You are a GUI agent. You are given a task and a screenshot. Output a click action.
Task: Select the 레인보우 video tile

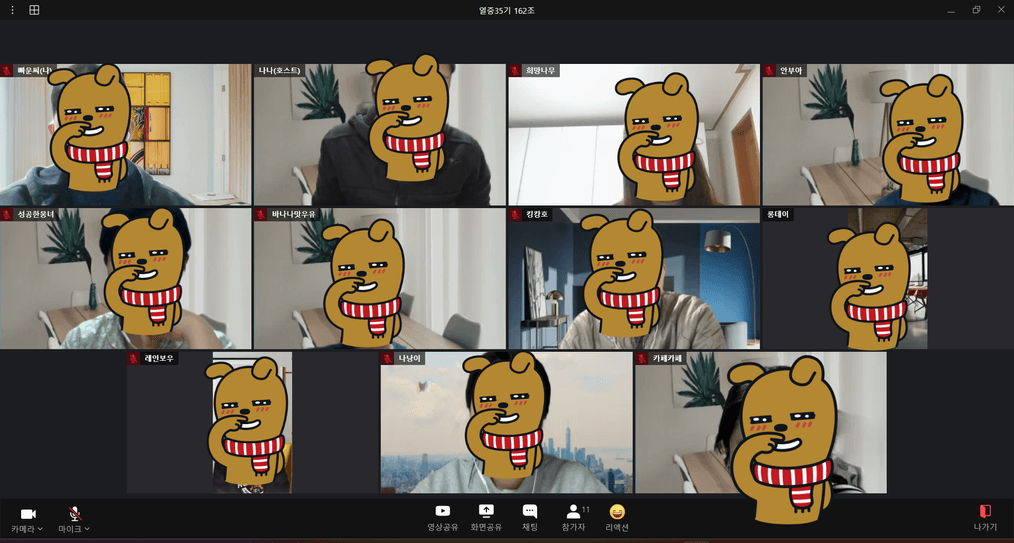pos(252,422)
